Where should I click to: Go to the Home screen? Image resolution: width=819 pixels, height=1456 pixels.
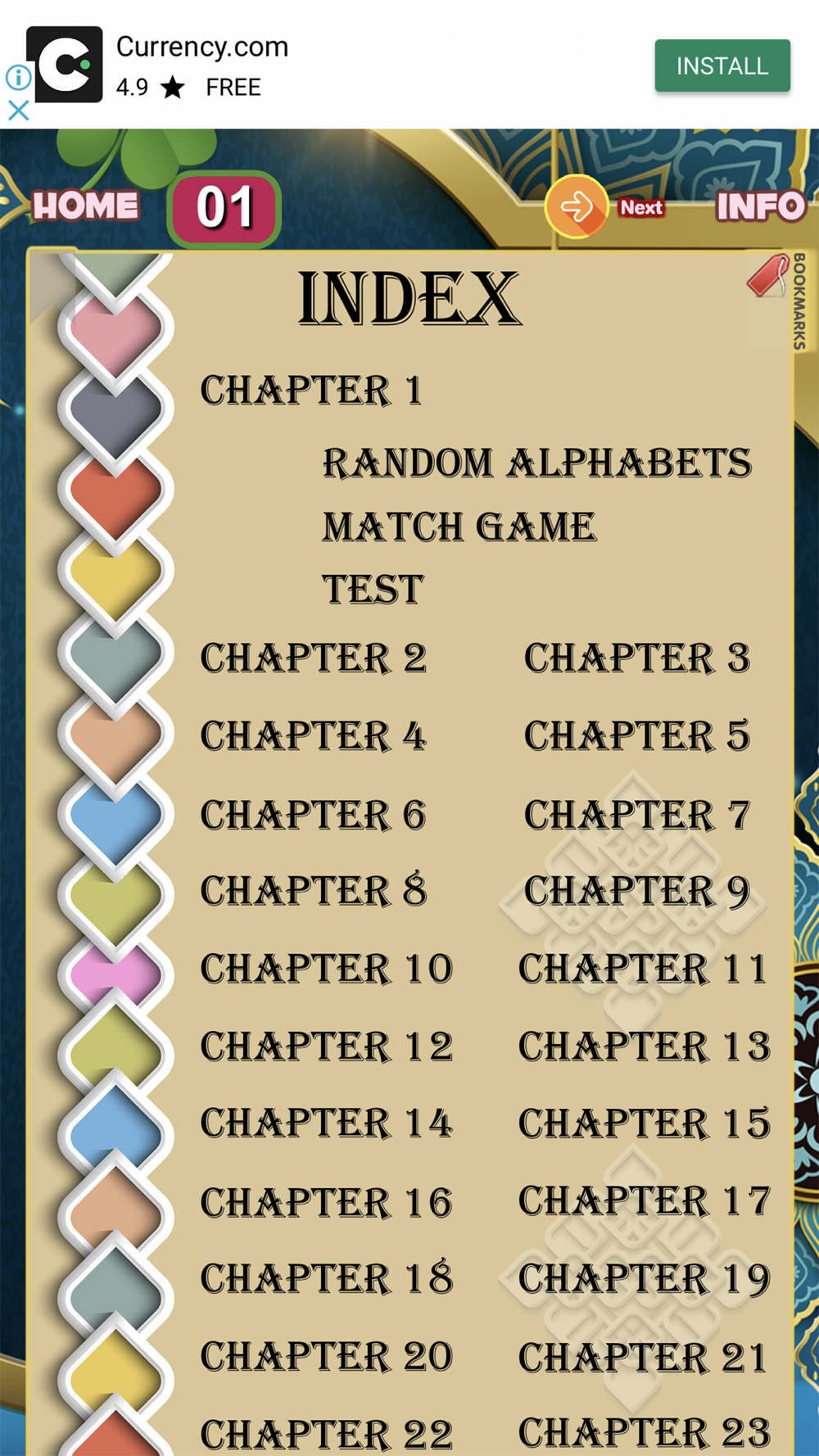click(85, 206)
